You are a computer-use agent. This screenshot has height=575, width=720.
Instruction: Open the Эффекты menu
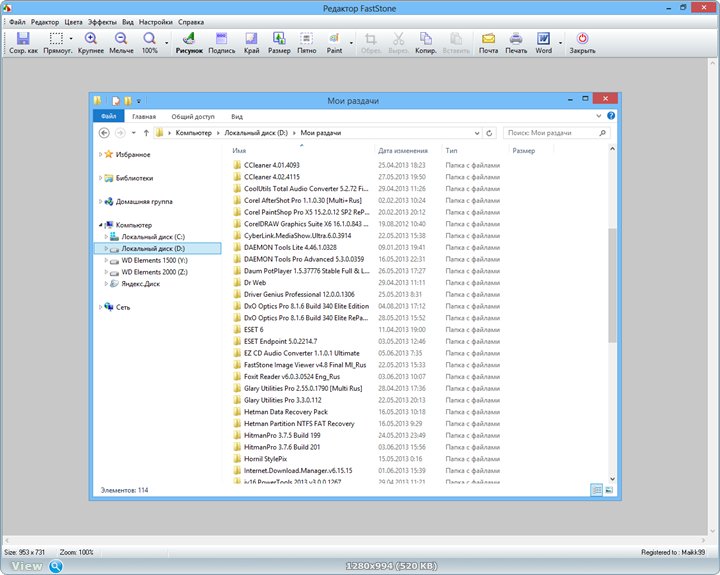[101, 21]
